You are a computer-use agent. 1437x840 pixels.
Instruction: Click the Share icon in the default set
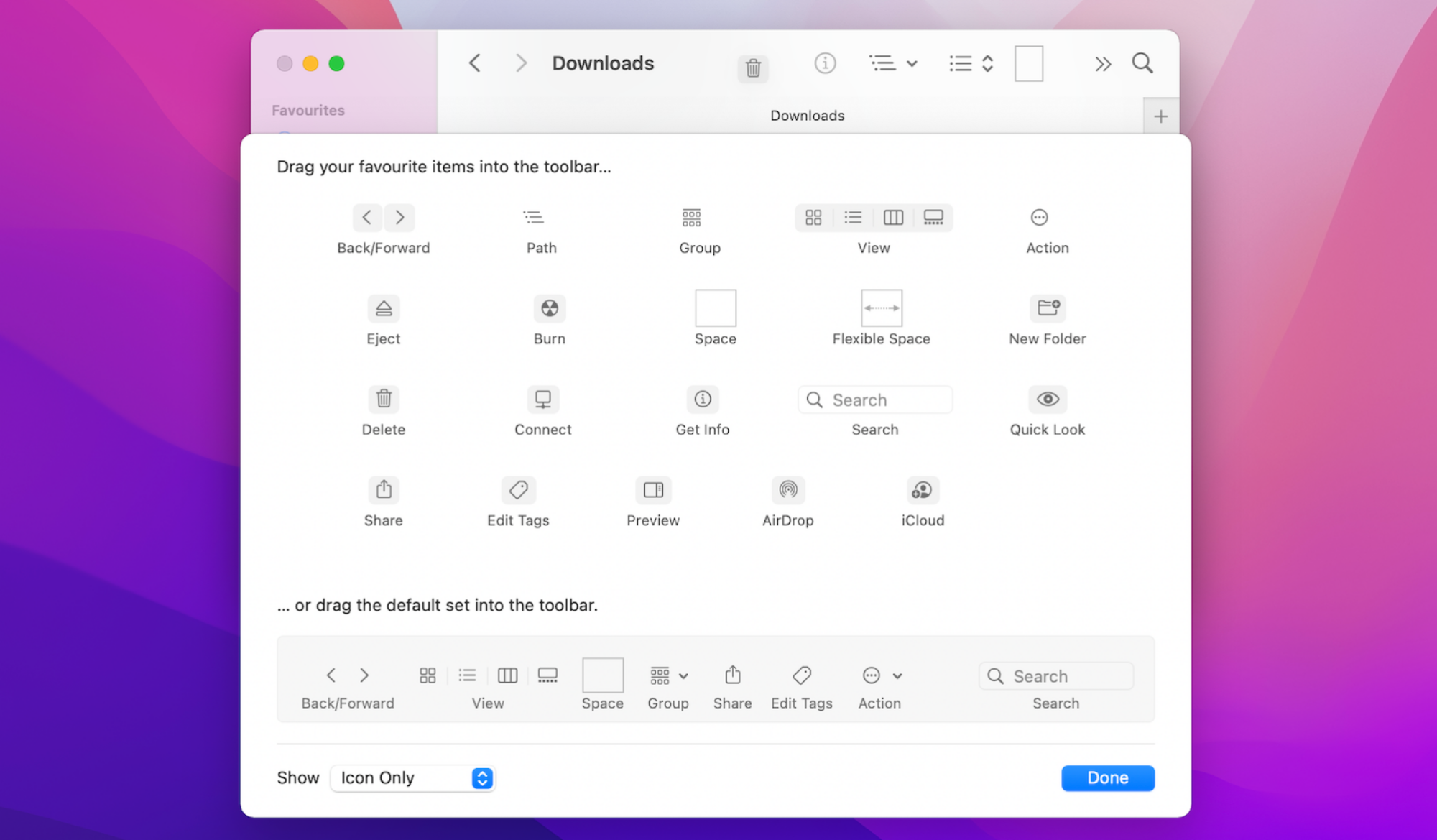[x=732, y=675]
